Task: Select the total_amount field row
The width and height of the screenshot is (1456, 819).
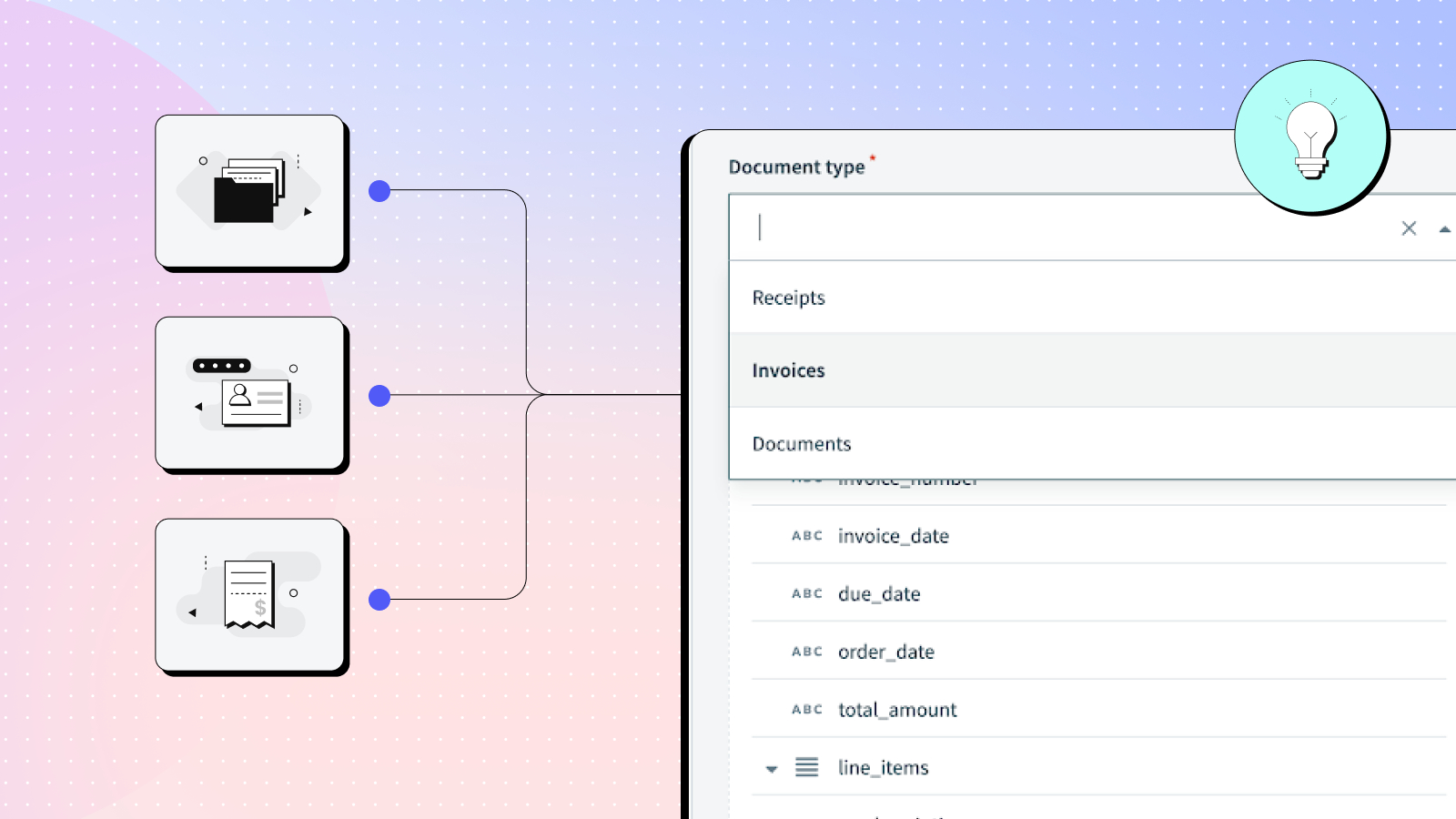Action: (1098, 709)
